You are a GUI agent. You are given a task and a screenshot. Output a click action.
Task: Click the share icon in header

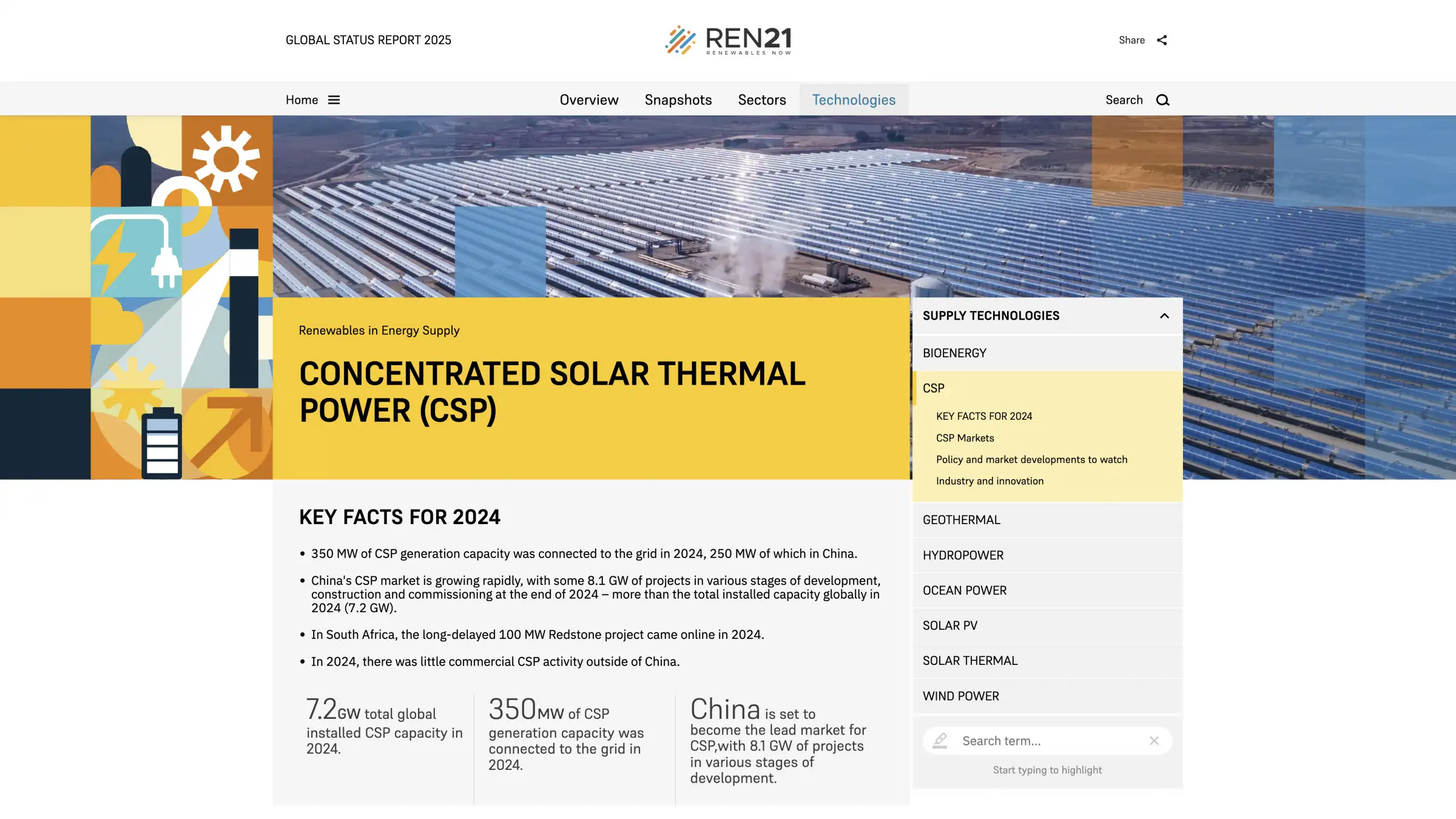pyautogui.click(x=1162, y=40)
